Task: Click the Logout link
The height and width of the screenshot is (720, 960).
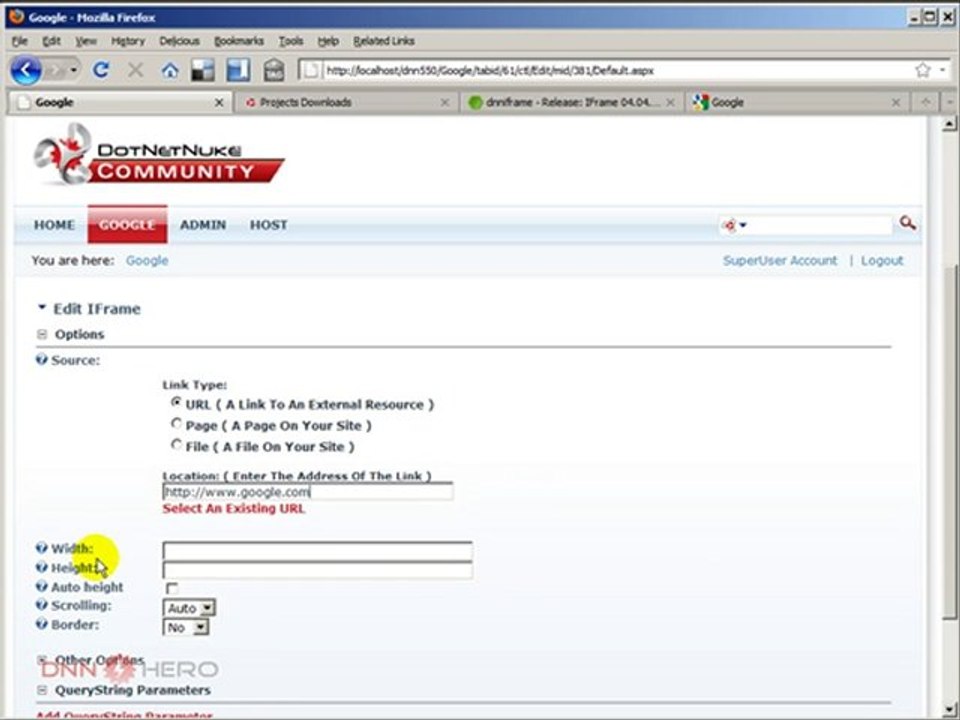Action: pos(882,260)
